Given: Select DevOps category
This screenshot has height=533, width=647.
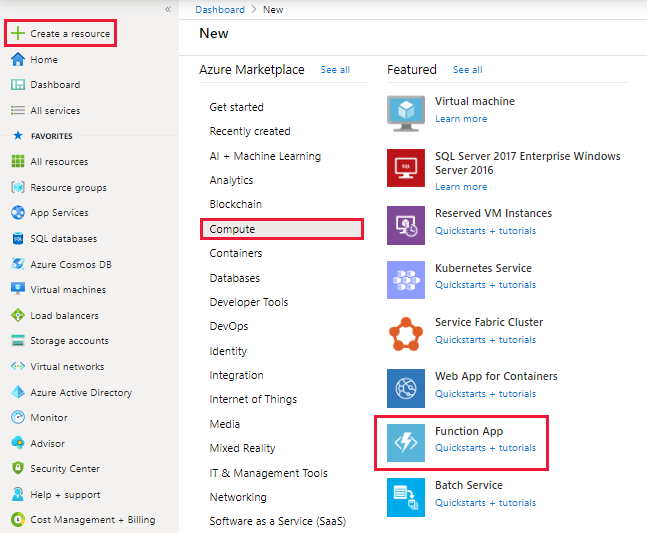Looking at the screenshot, I should 229,326.
